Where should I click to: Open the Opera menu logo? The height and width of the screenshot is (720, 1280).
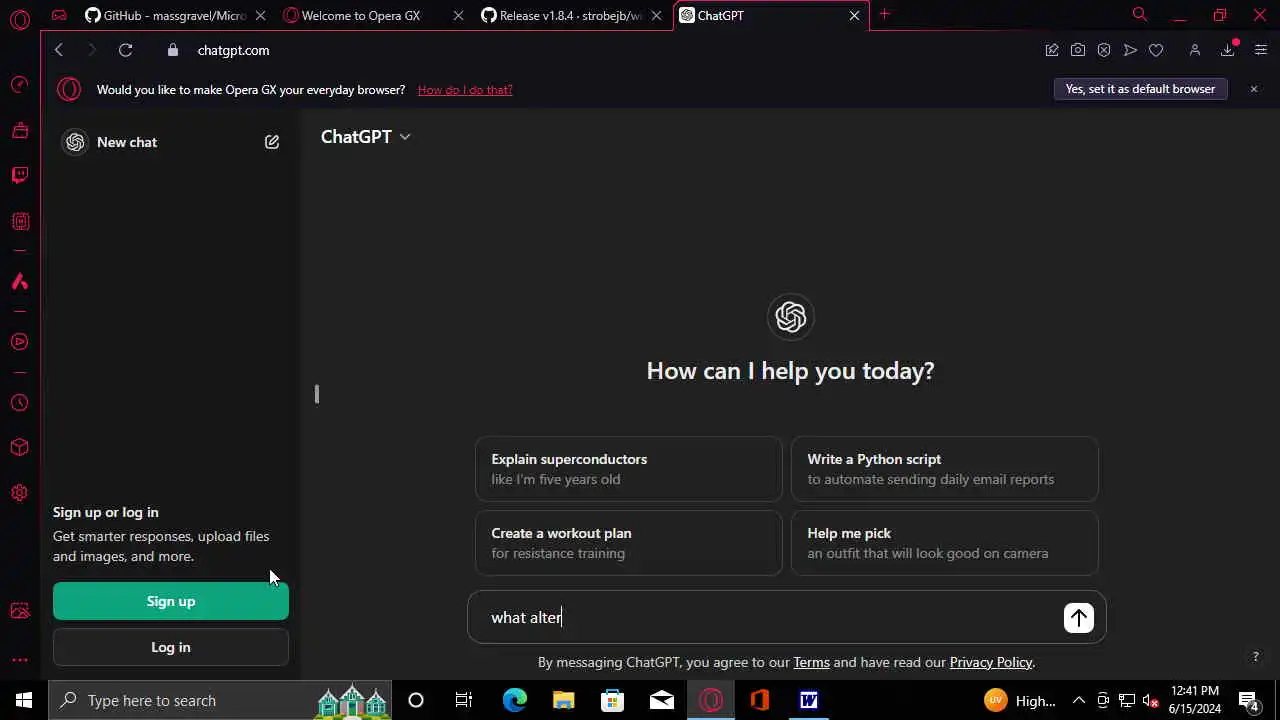(19, 19)
